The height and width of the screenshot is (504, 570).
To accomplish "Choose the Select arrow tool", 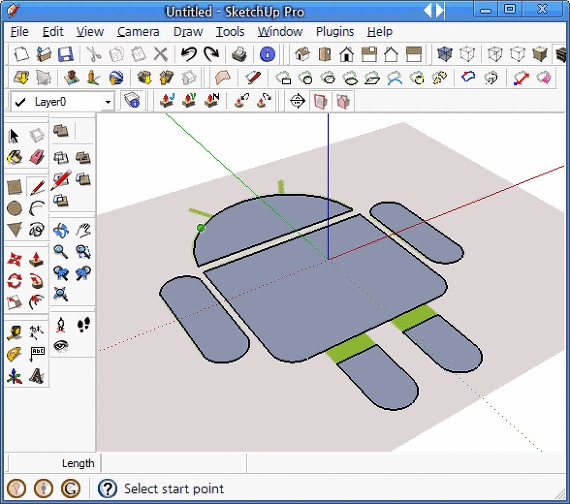I will pos(14,136).
